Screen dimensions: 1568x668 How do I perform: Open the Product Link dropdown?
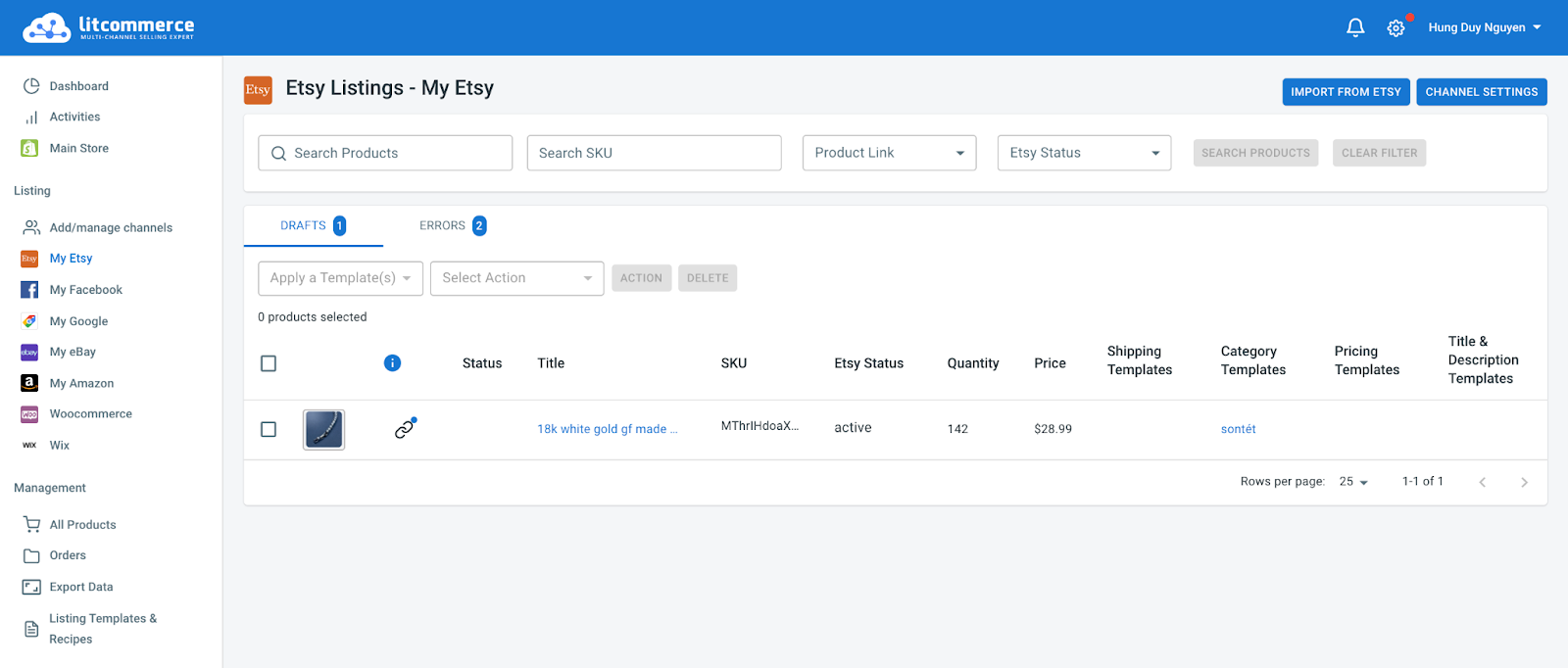tap(889, 153)
